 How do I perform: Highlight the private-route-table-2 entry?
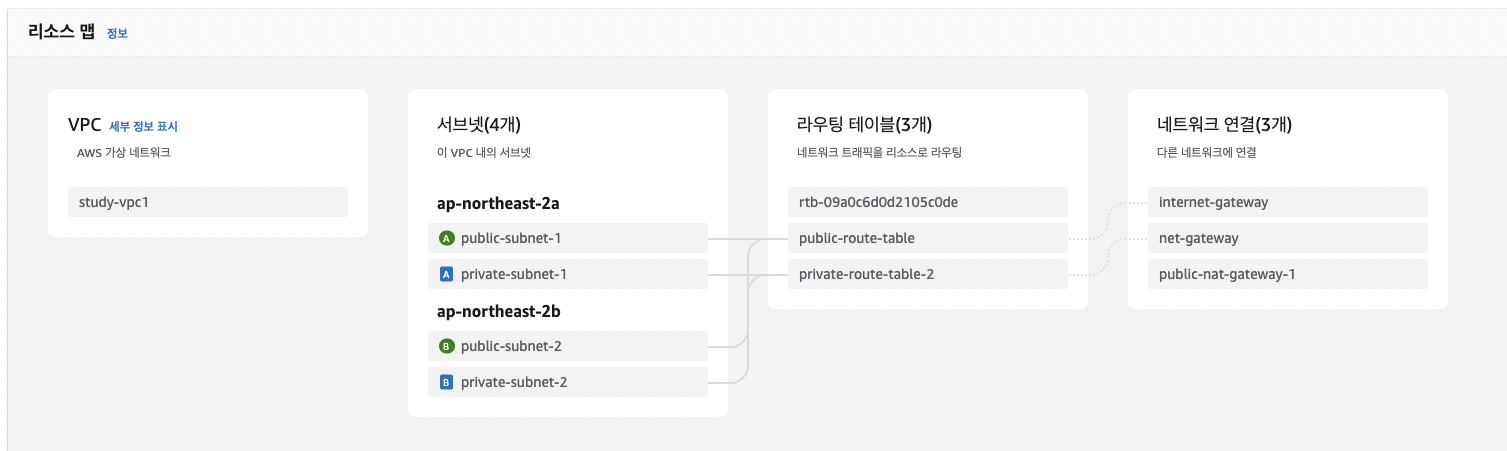tap(866, 274)
